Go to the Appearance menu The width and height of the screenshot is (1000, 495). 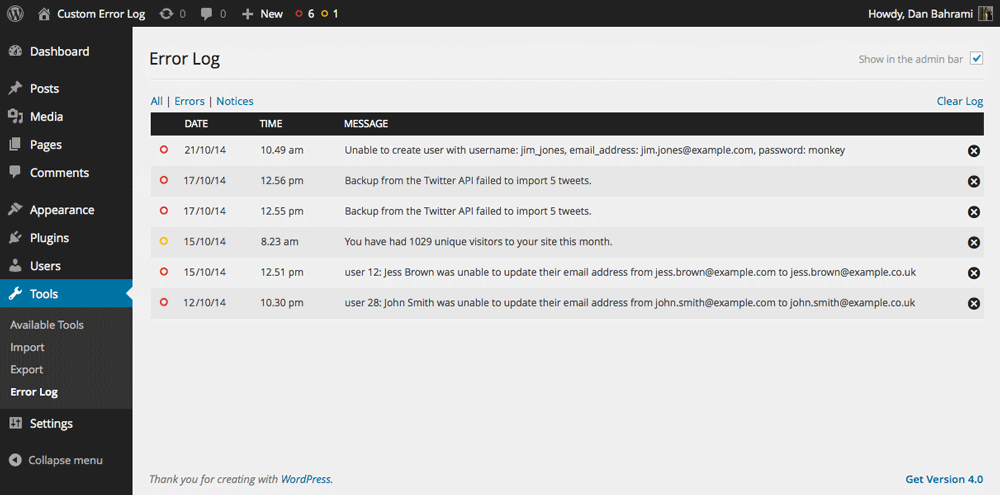point(62,210)
